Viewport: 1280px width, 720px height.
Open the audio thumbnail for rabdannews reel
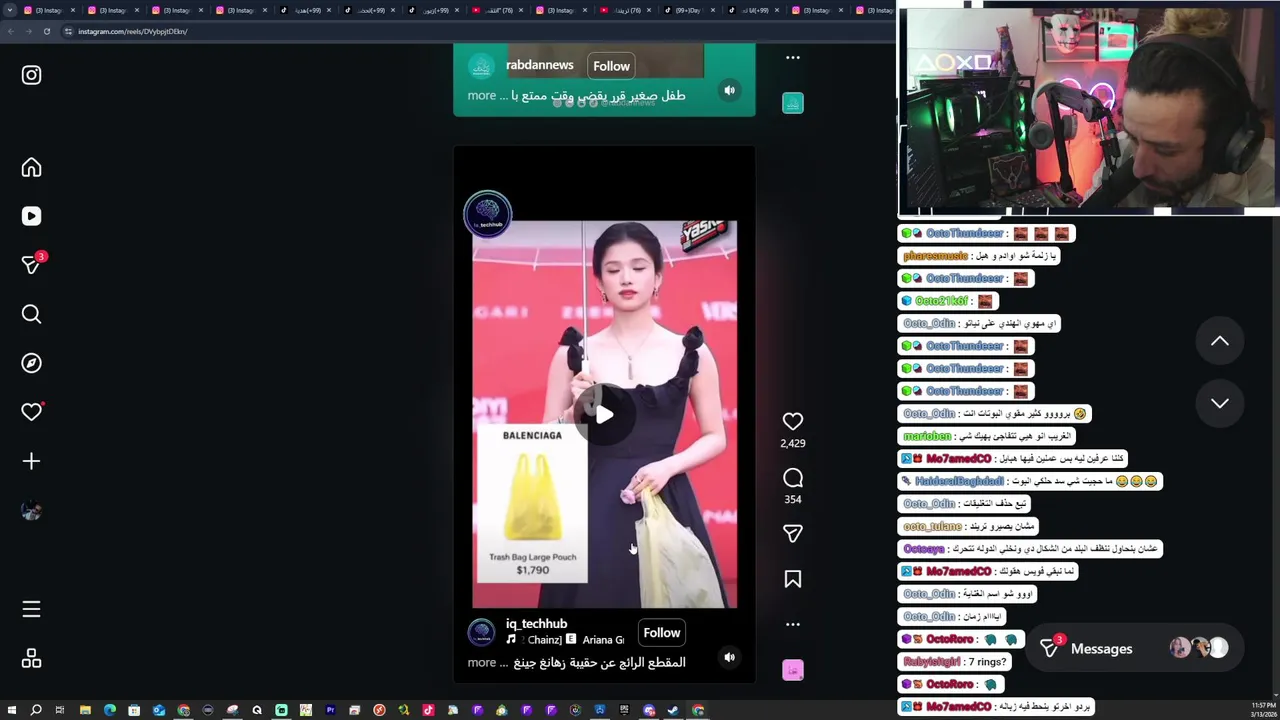(793, 103)
